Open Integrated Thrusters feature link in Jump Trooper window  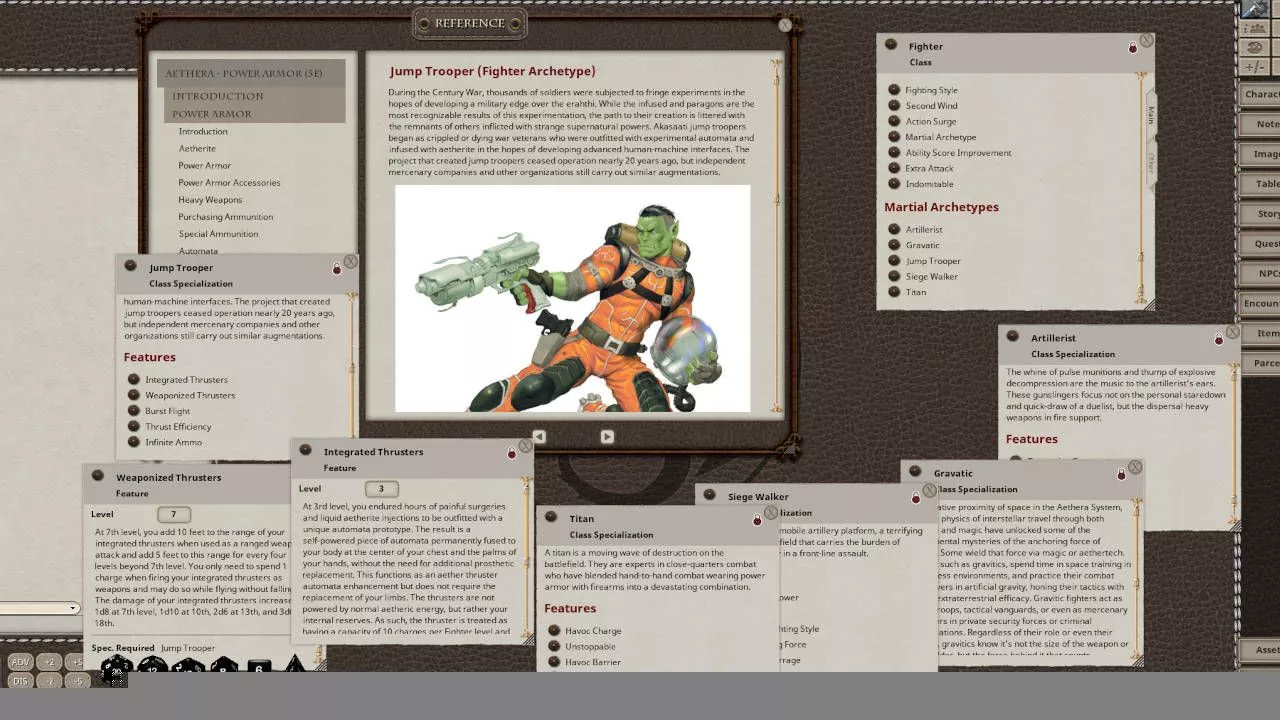(x=134, y=379)
